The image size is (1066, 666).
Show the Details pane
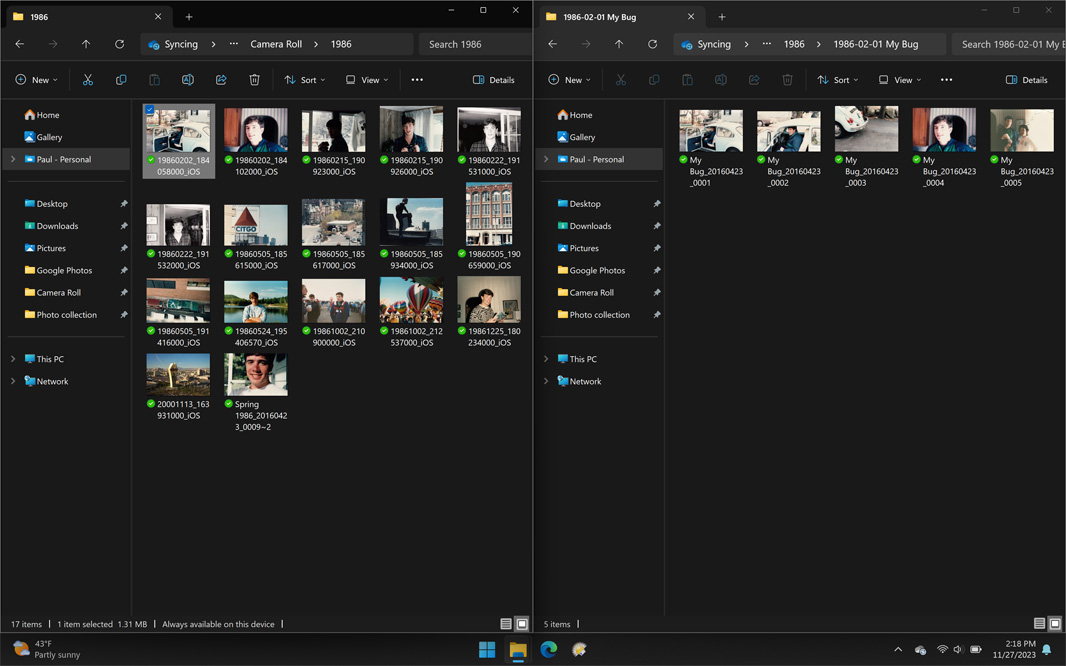494,79
